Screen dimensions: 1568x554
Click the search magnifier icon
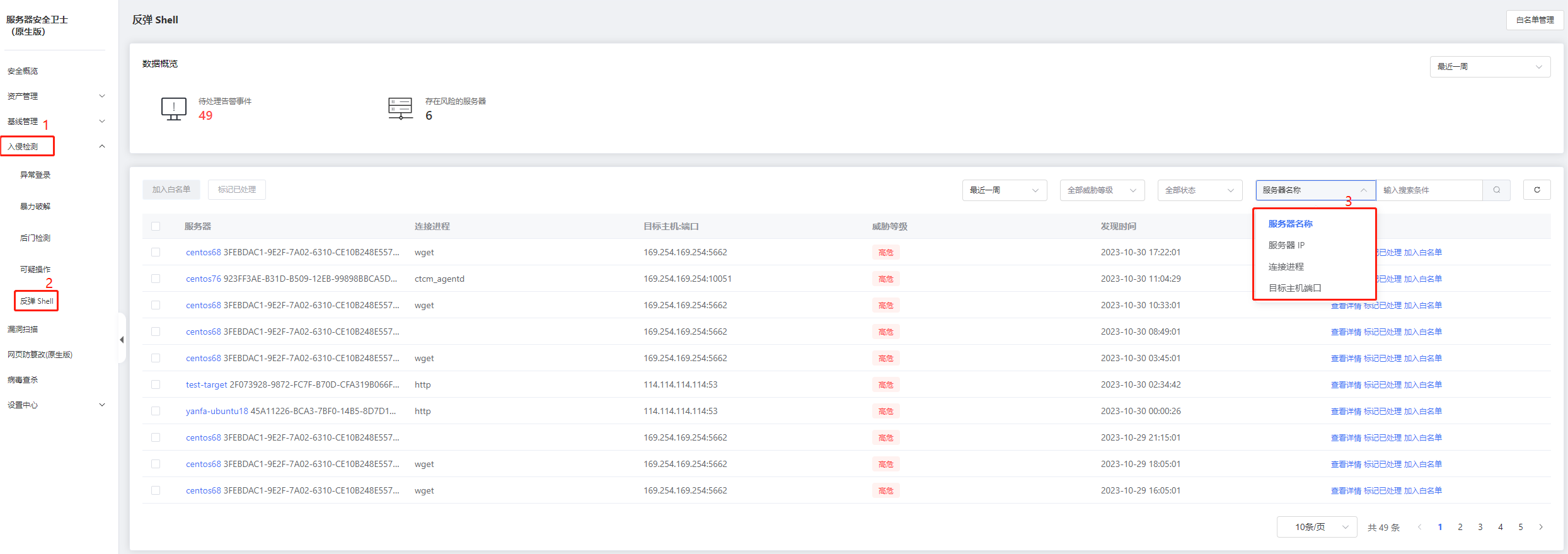(1496, 190)
